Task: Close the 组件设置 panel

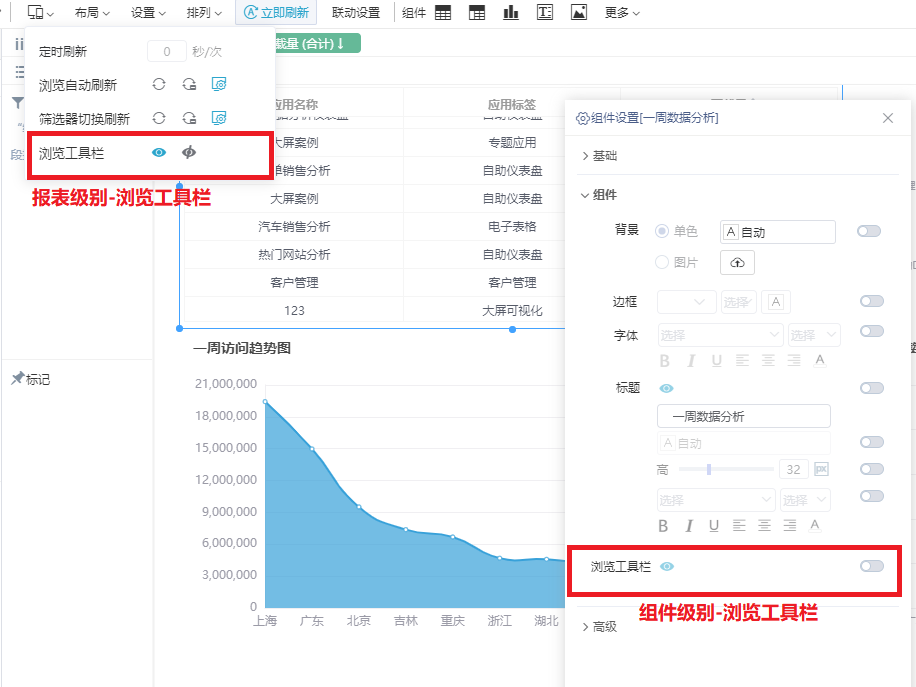Action: tap(888, 118)
